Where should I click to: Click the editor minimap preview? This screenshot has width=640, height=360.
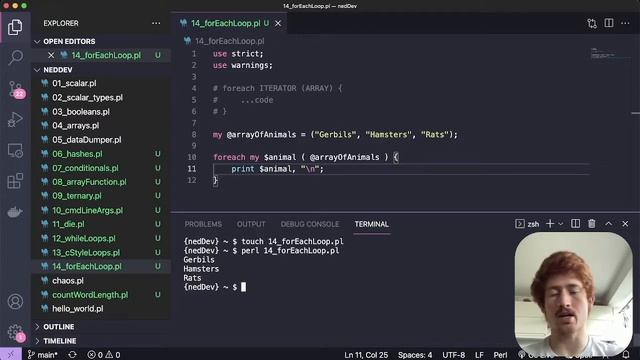click(611, 53)
